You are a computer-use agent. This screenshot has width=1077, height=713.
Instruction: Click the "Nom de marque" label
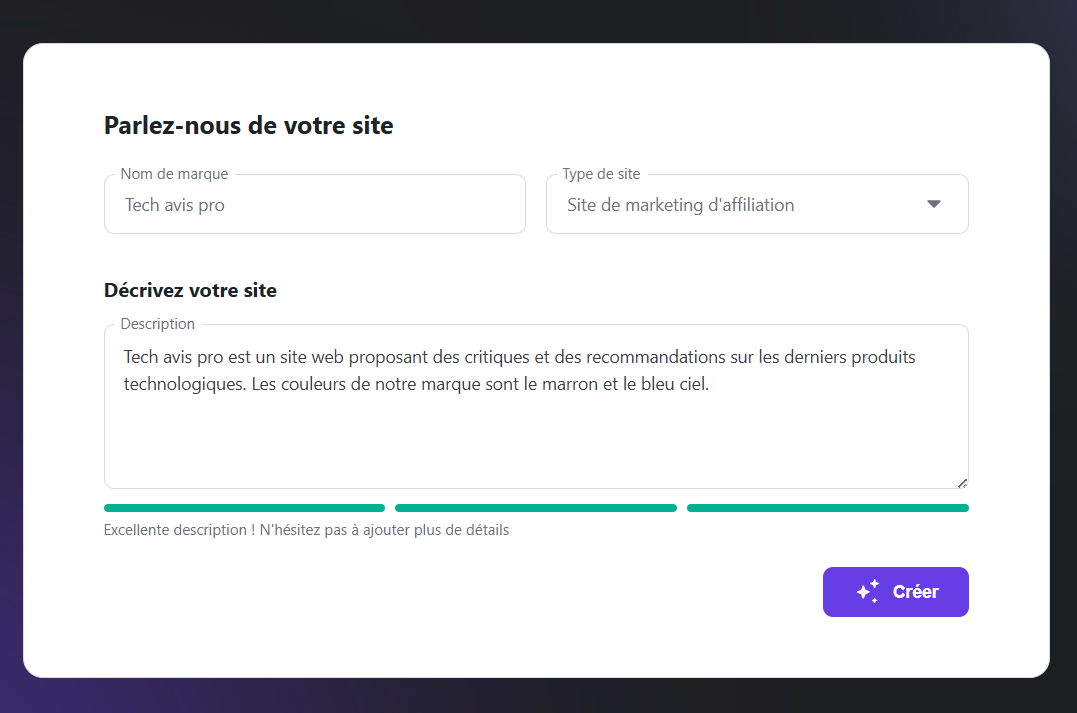tap(173, 173)
